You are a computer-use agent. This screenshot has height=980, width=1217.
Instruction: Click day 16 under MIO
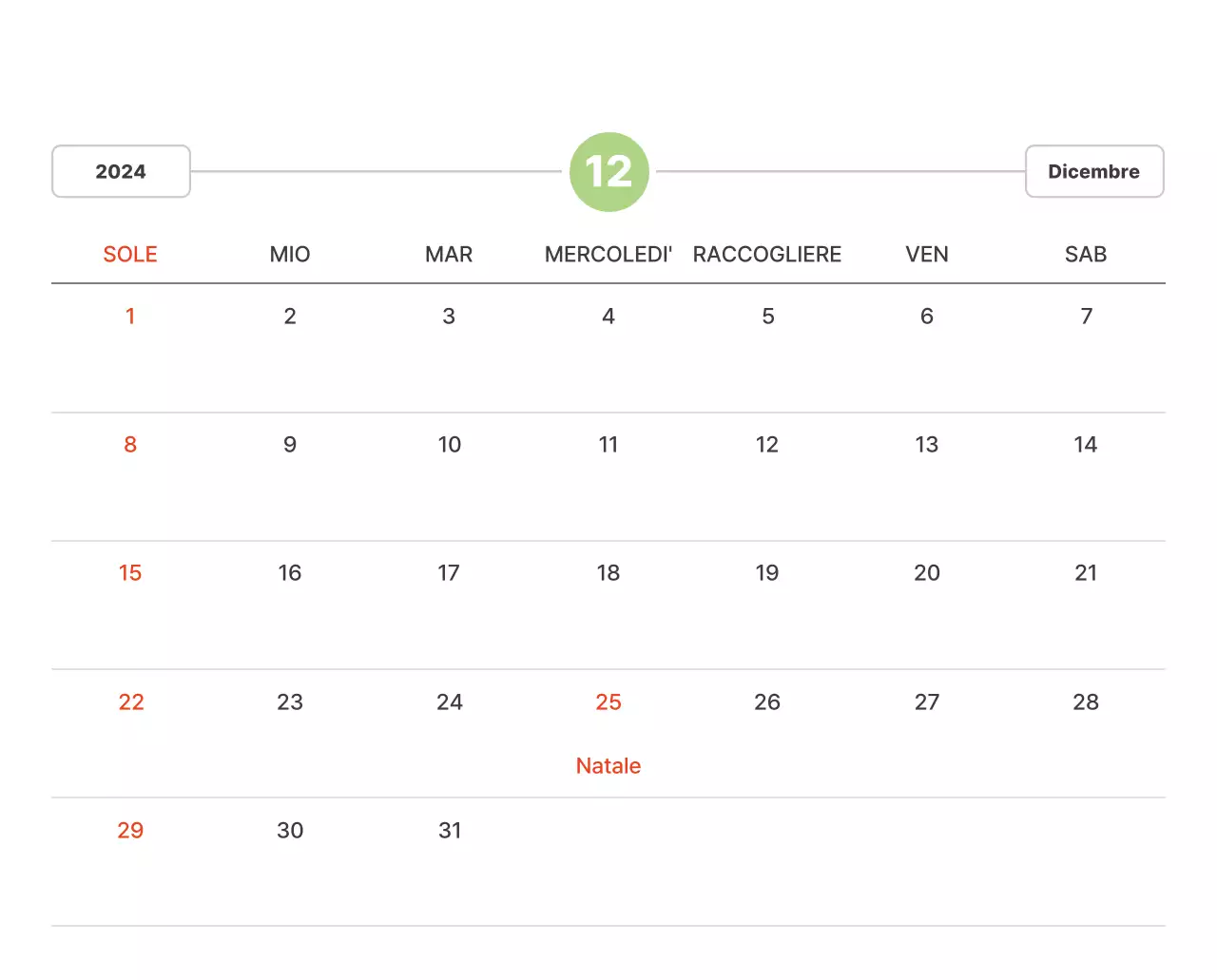(x=290, y=572)
